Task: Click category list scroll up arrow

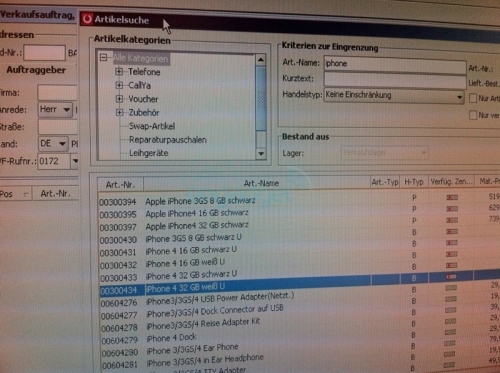Action: click(261, 60)
